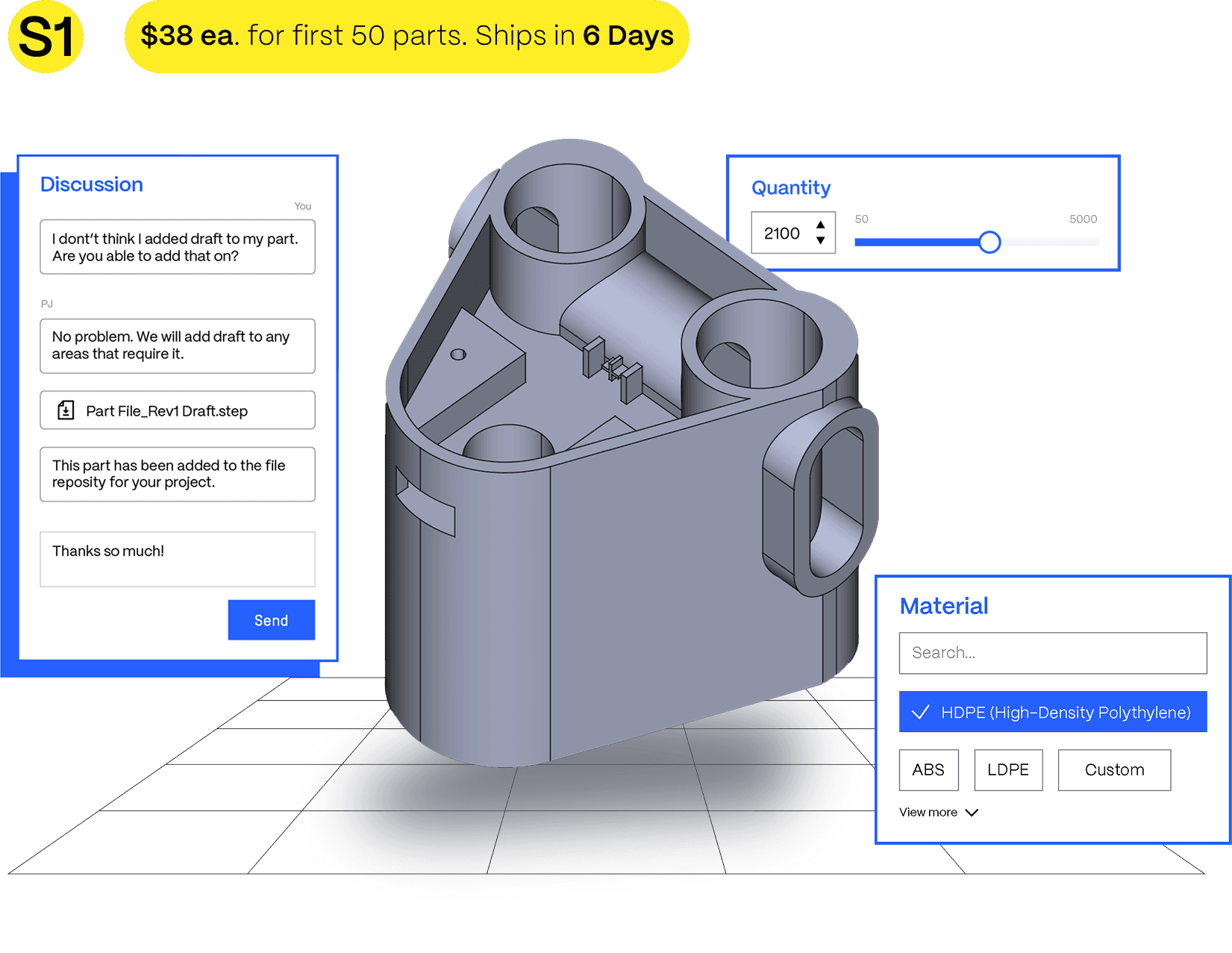Image resolution: width=1232 pixels, height=953 pixels.
Task: Click the Thanks so much message box
Action: (x=178, y=559)
